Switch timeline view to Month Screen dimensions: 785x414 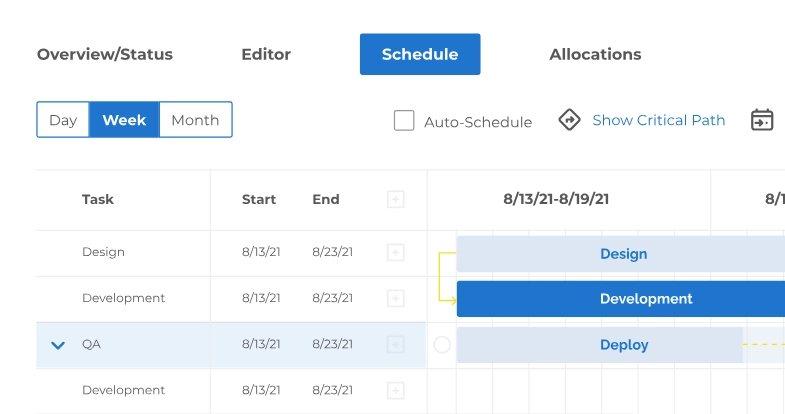195,120
